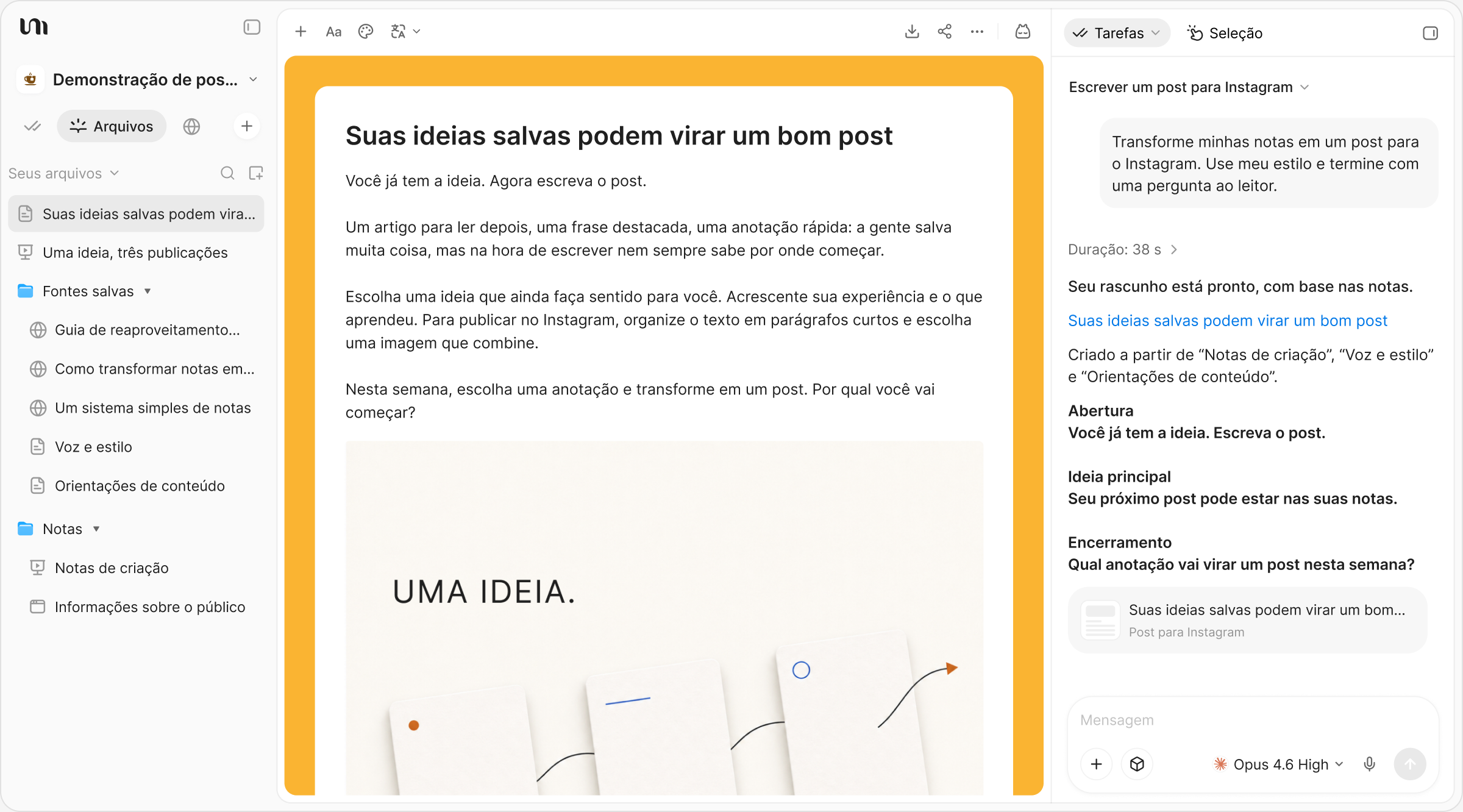Image resolution: width=1463 pixels, height=812 pixels.
Task: Click the Ideia principal heading in chat
Action: (x=1119, y=477)
